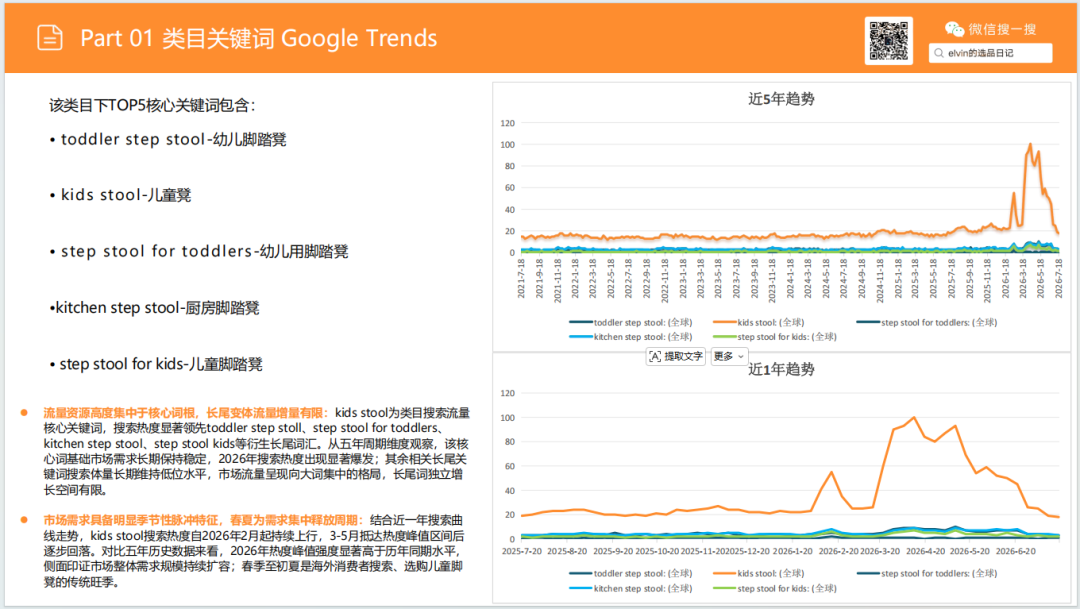Click the WeChat logo next to 微信搜一搜
The height and width of the screenshot is (609, 1080).
point(954,29)
